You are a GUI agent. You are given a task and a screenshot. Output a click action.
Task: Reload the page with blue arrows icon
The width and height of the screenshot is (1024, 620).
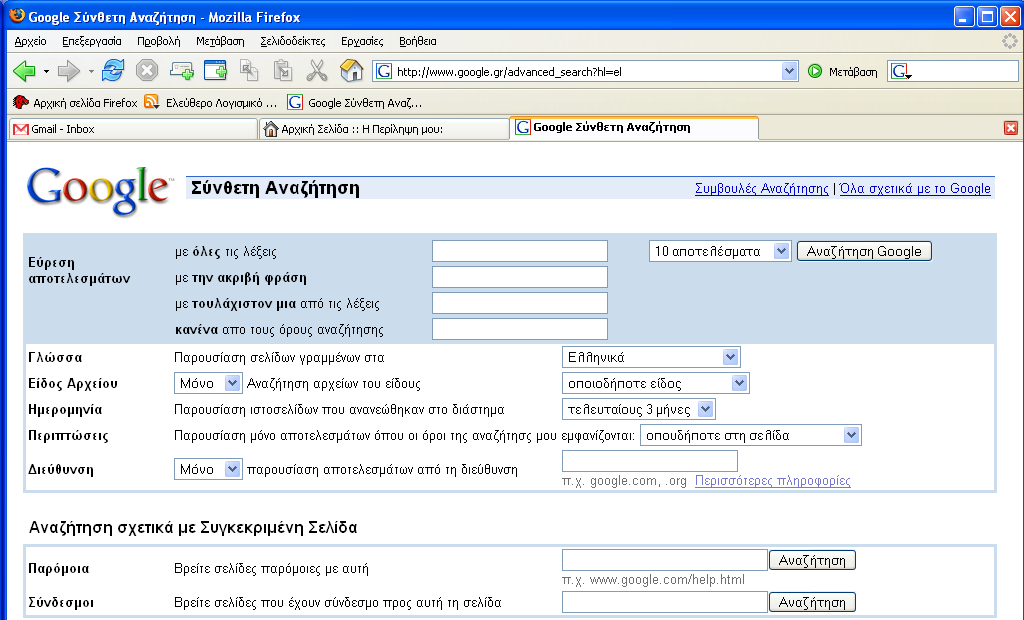coord(113,71)
